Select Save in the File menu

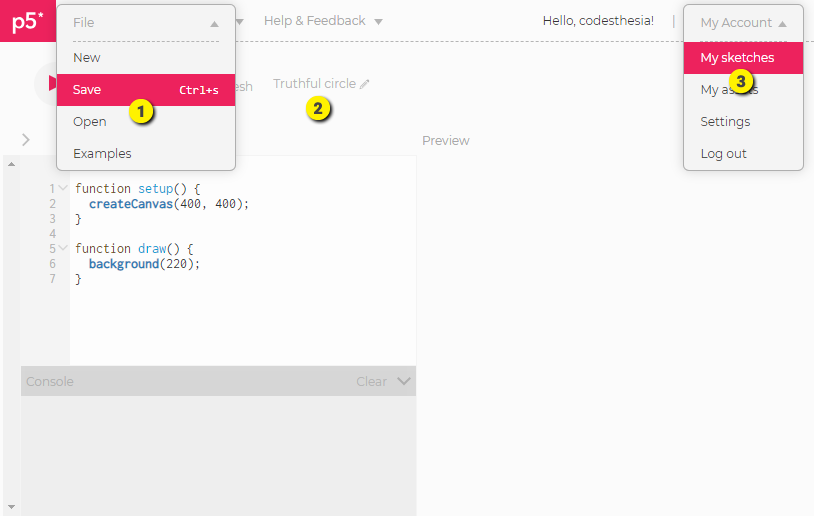[x=87, y=90]
